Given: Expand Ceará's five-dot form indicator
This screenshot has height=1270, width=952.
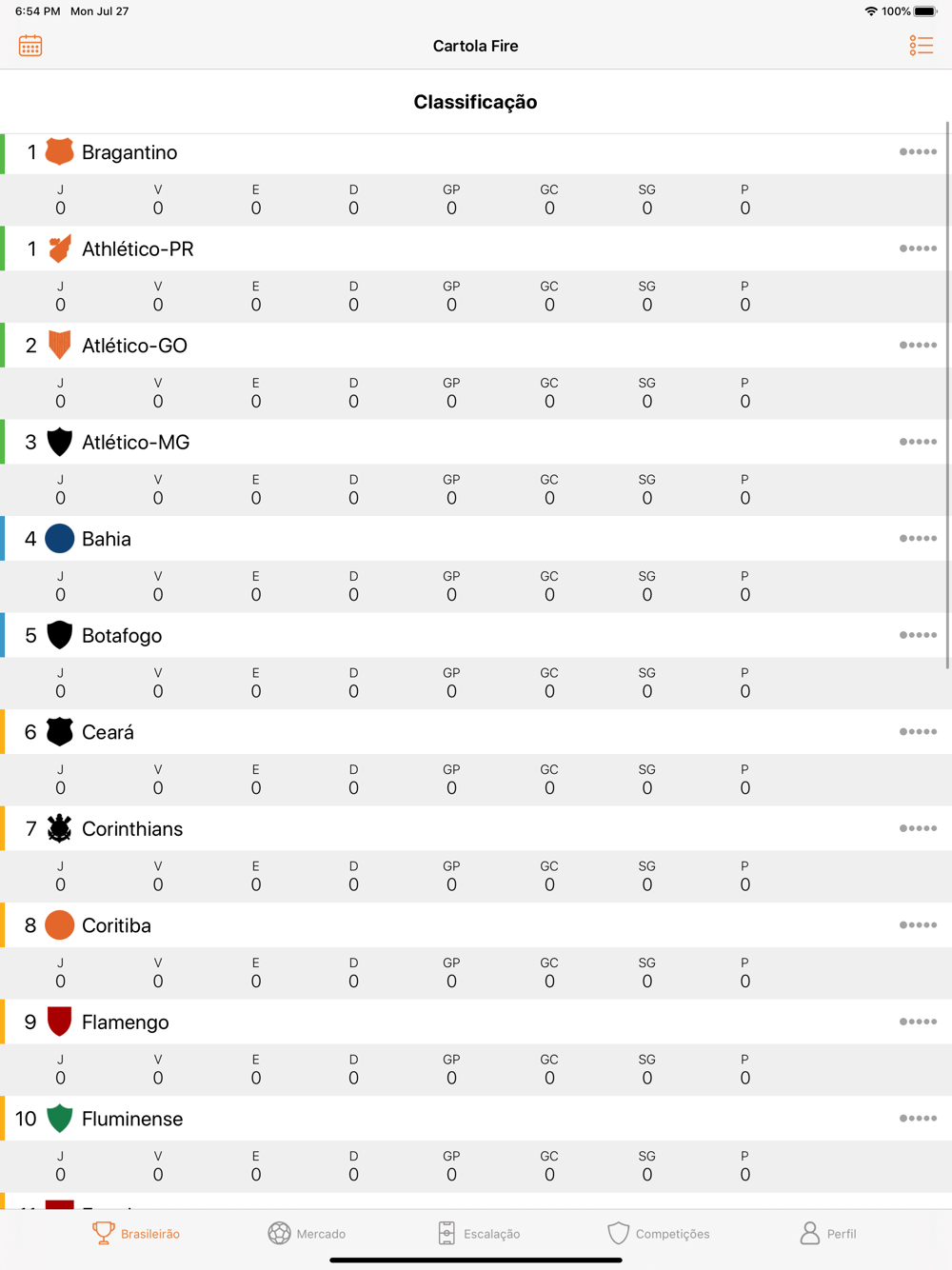Looking at the screenshot, I should click(918, 732).
